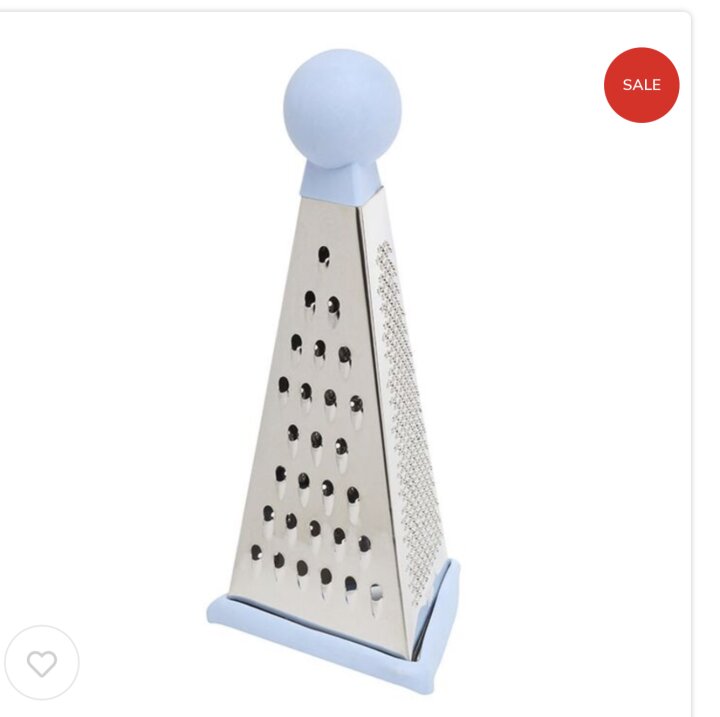Click the row of two holes near grater top
The height and width of the screenshot is (717, 720).
322,305
